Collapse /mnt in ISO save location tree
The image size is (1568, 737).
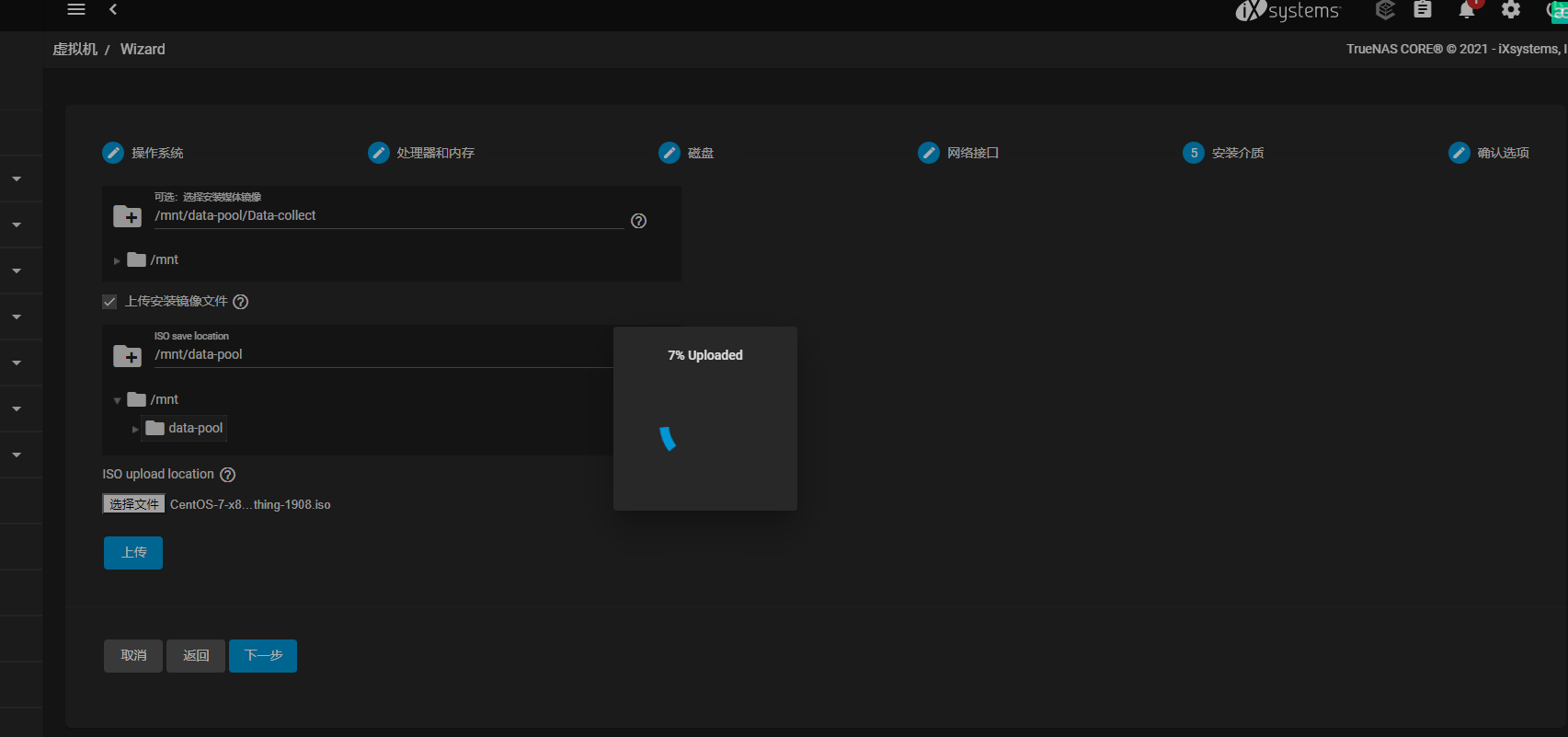117,400
